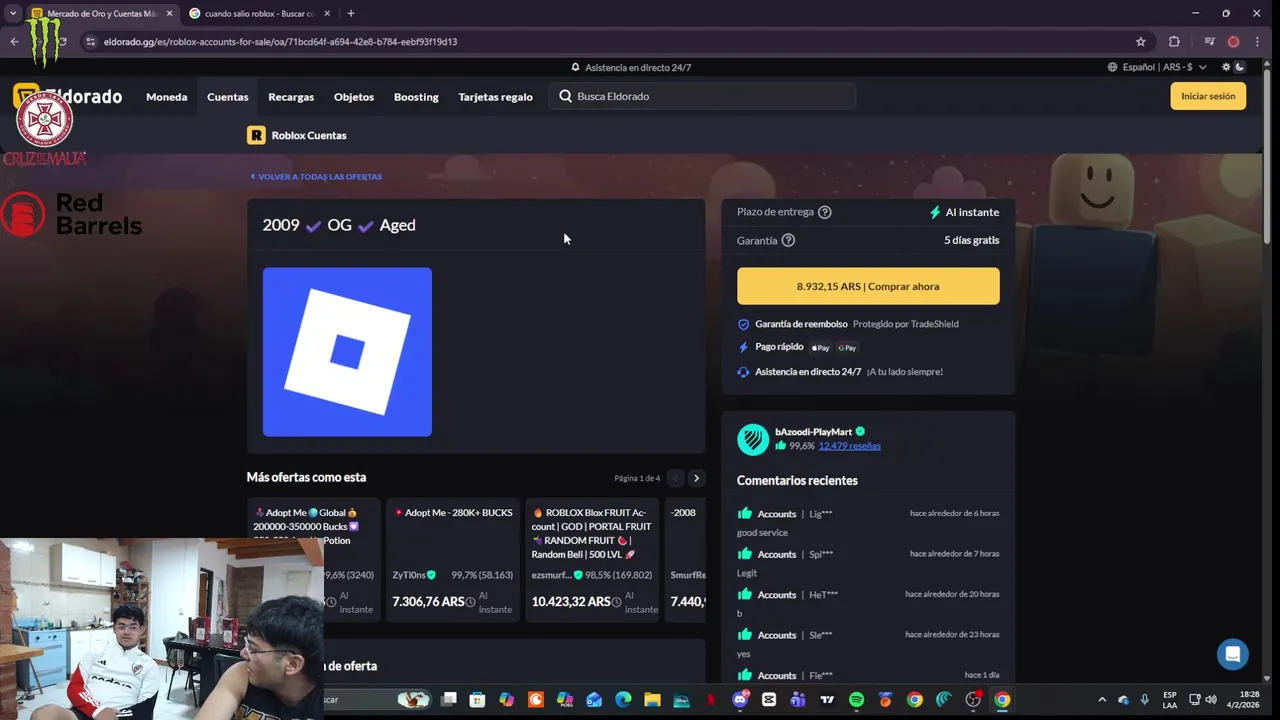Click the address bar URL
1280x720 pixels.
pyautogui.click(x=281, y=42)
